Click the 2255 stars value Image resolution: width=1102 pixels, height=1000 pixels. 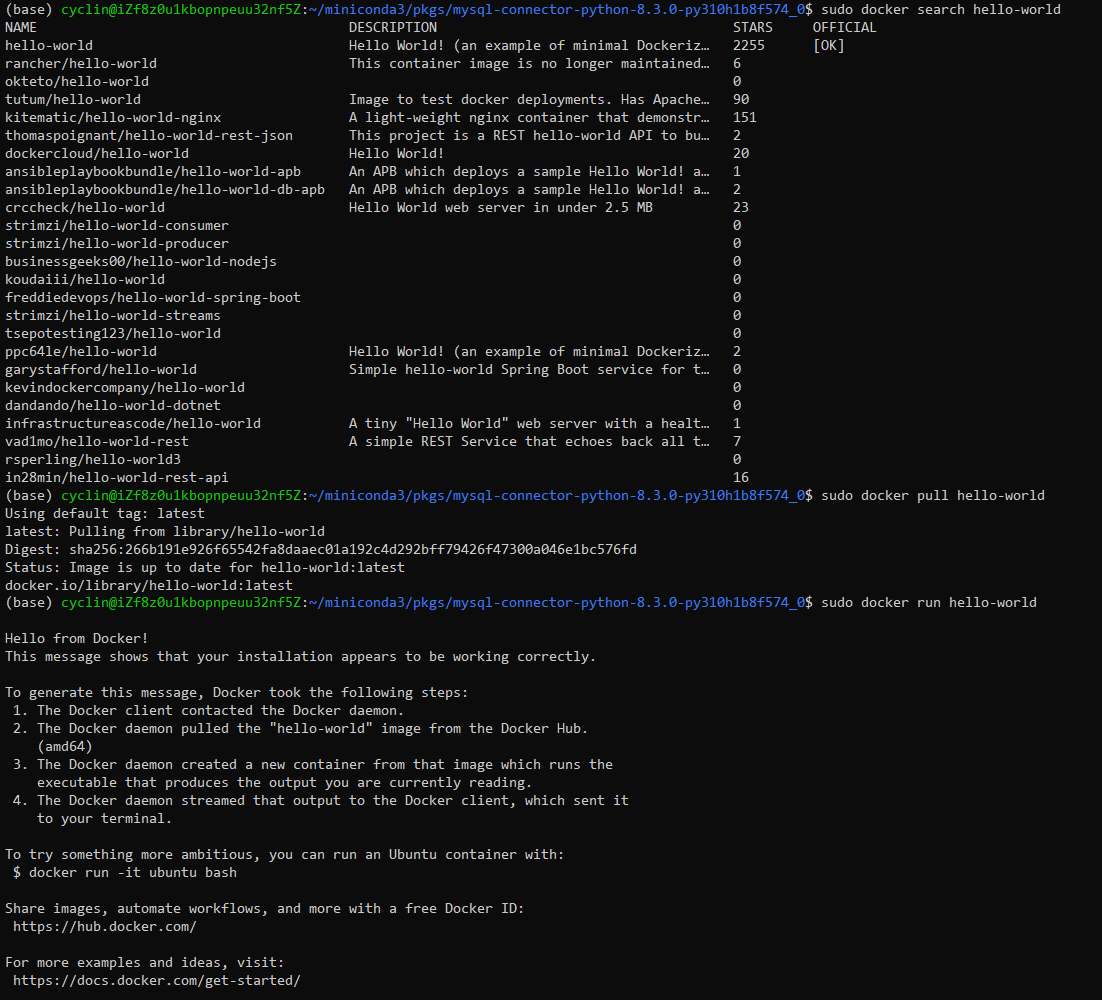(x=749, y=46)
